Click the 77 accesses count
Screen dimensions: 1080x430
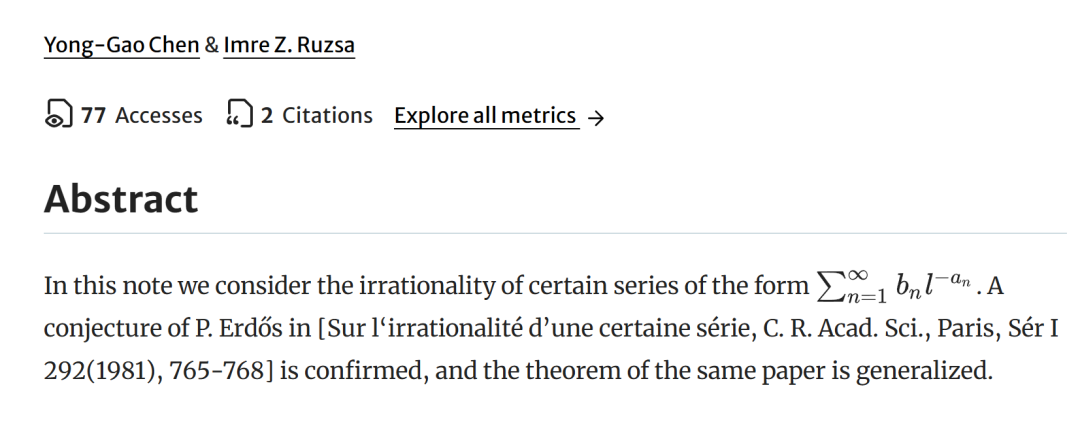(x=93, y=116)
